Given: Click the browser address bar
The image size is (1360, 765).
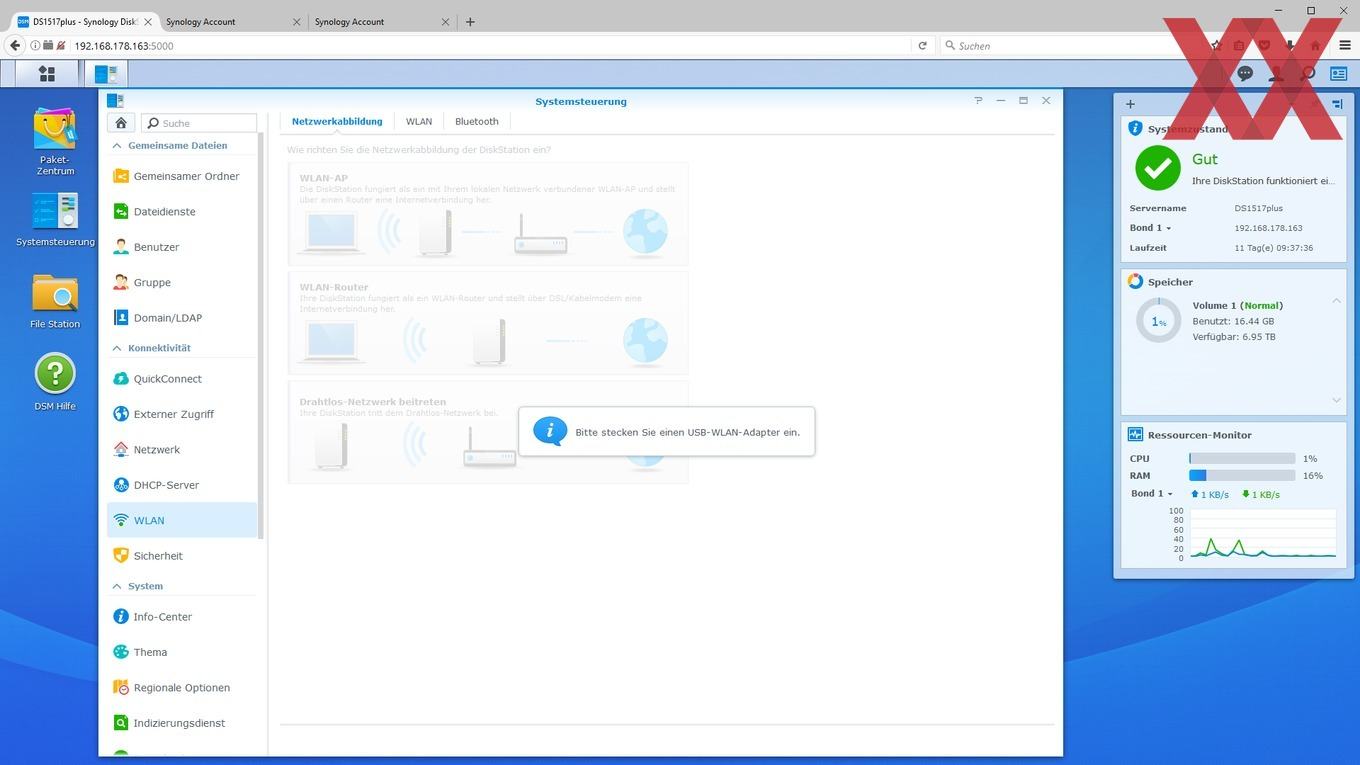Looking at the screenshot, I should (x=490, y=45).
